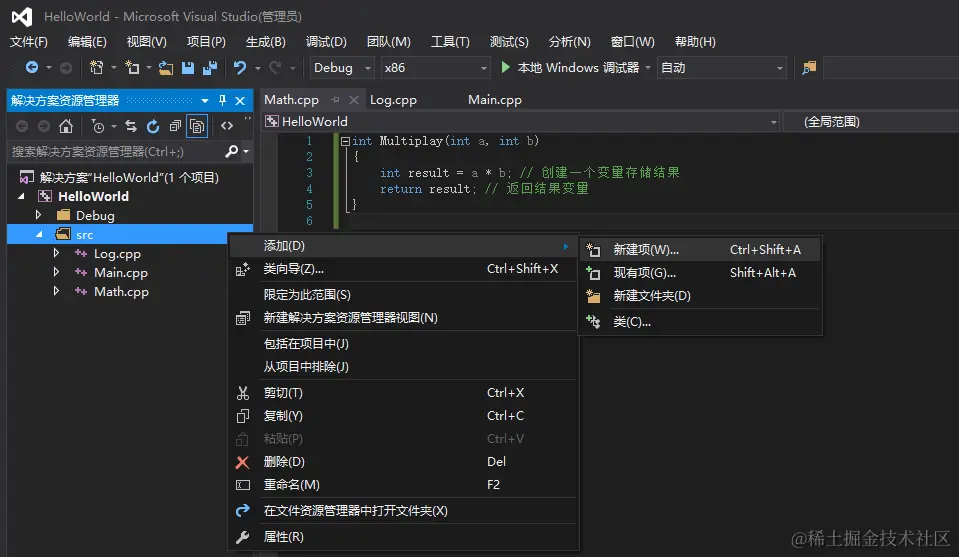Open the 调试(D) menu

coord(326,42)
